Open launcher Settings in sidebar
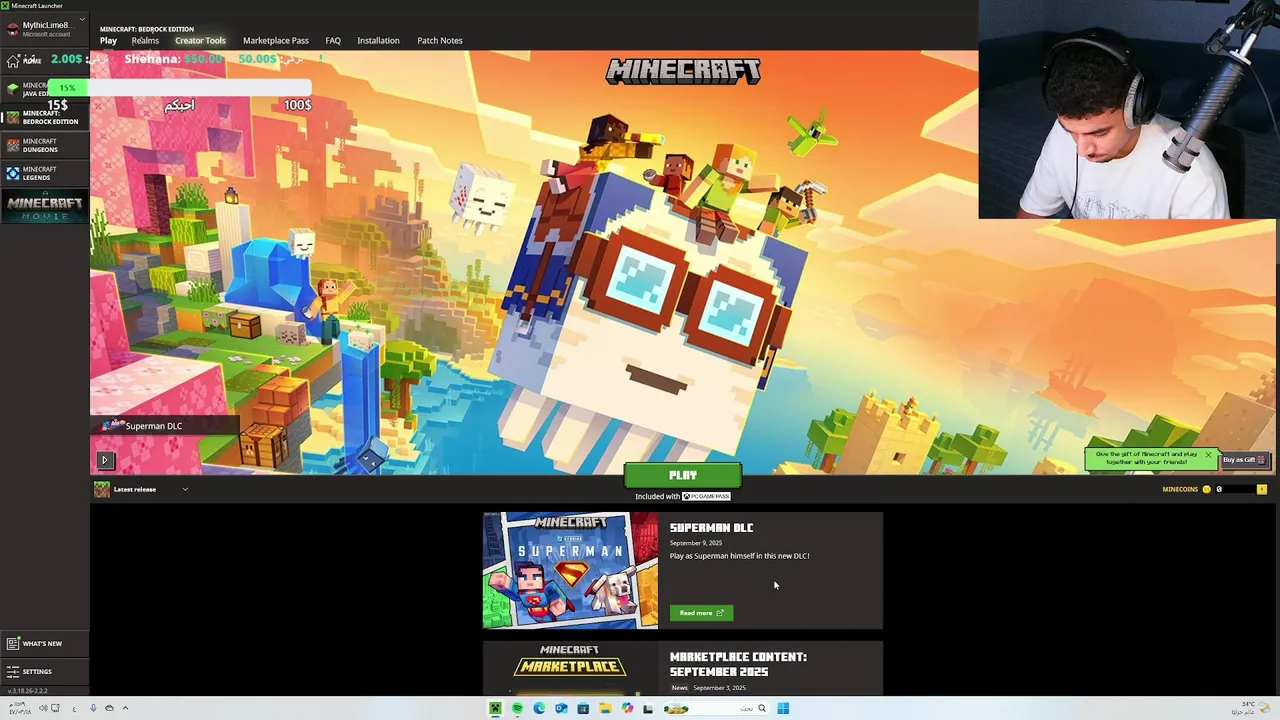 [x=44, y=671]
